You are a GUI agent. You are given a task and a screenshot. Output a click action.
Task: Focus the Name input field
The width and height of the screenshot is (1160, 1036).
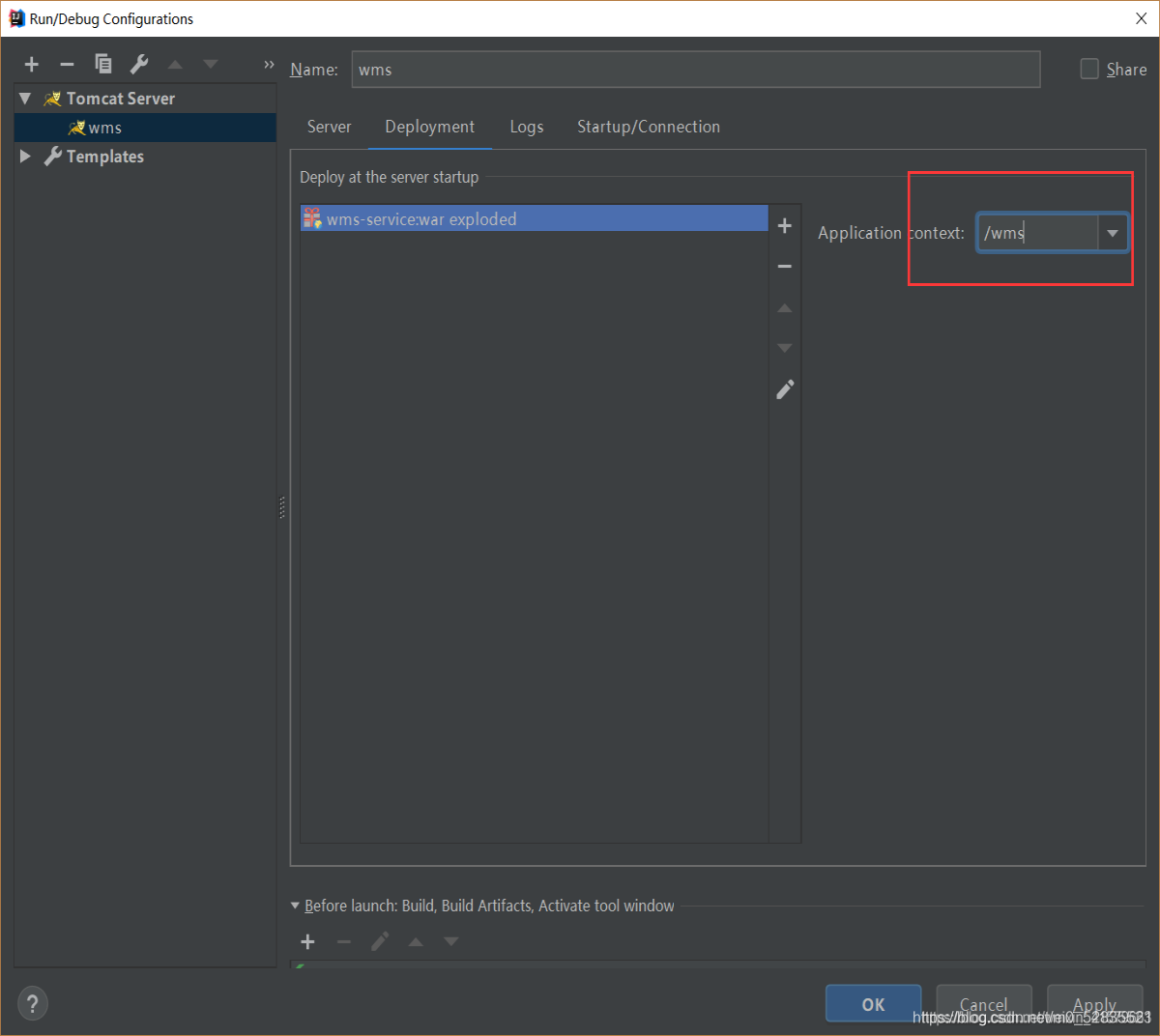(x=696, y=70)
